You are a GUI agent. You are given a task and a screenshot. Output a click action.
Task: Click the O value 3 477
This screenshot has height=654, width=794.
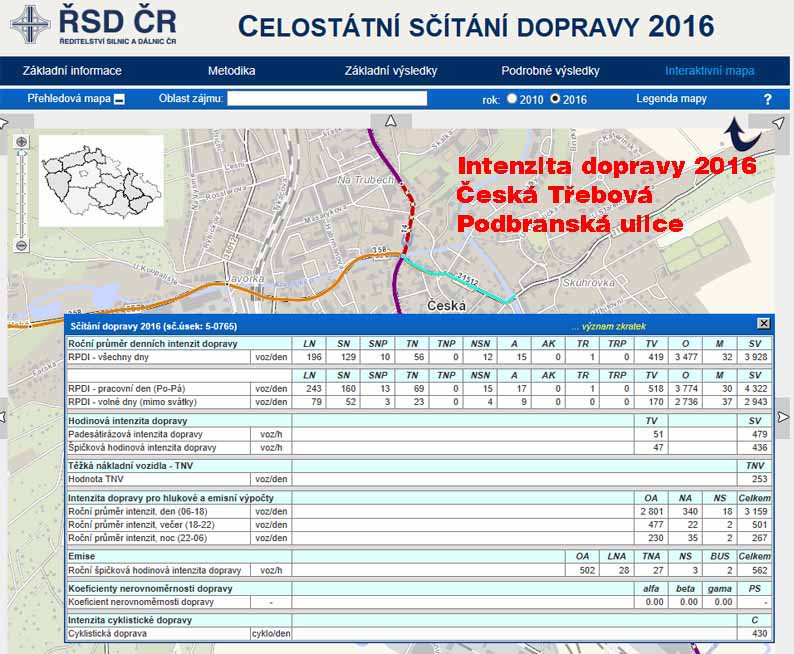[x=685, y=357]
